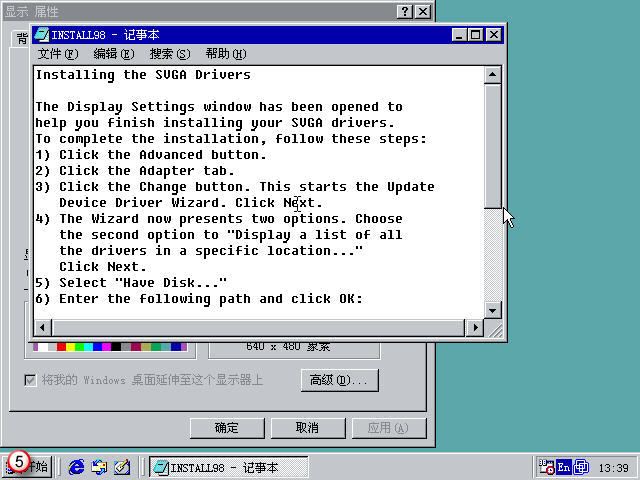Image resolution: width=640 pixels, height=480 pixels.
Task: Minimize the INSTALL98 Notepad window
Action: tap(460, 35)
